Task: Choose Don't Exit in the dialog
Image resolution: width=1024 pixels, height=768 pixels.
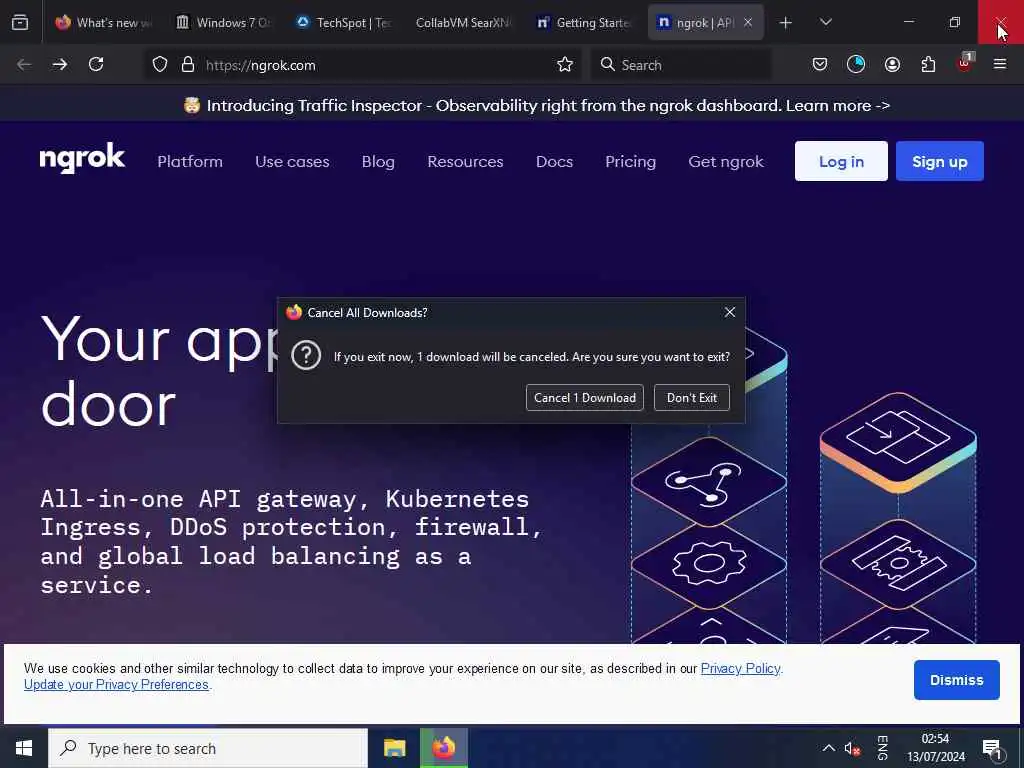Action: coord(692,398)
